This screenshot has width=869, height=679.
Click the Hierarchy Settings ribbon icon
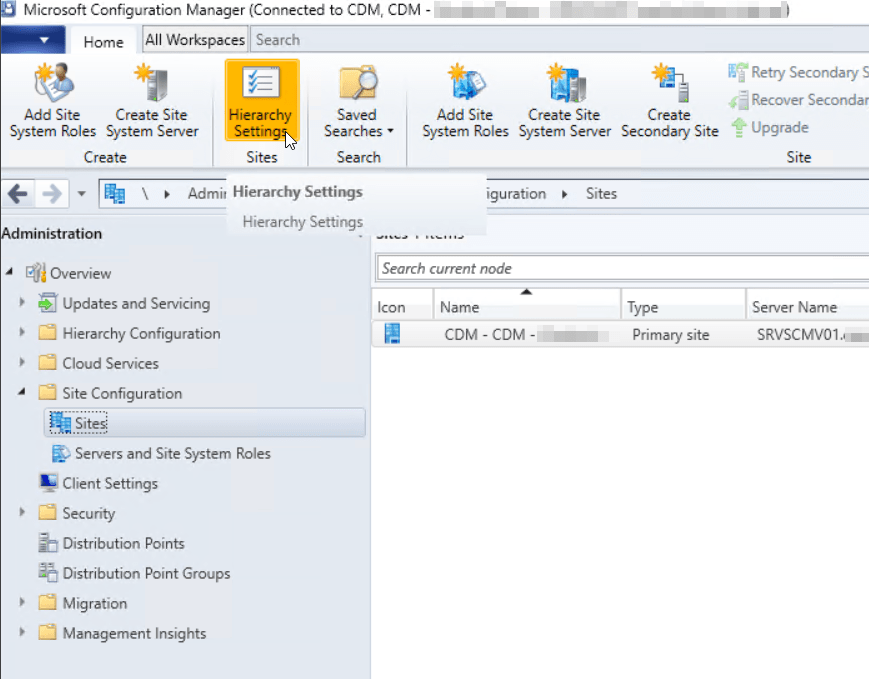point(261,100)
